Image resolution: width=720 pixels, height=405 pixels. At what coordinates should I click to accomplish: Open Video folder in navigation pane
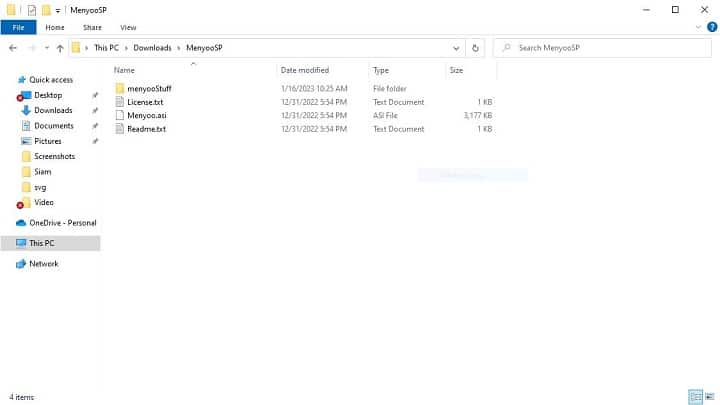[44, 202]
